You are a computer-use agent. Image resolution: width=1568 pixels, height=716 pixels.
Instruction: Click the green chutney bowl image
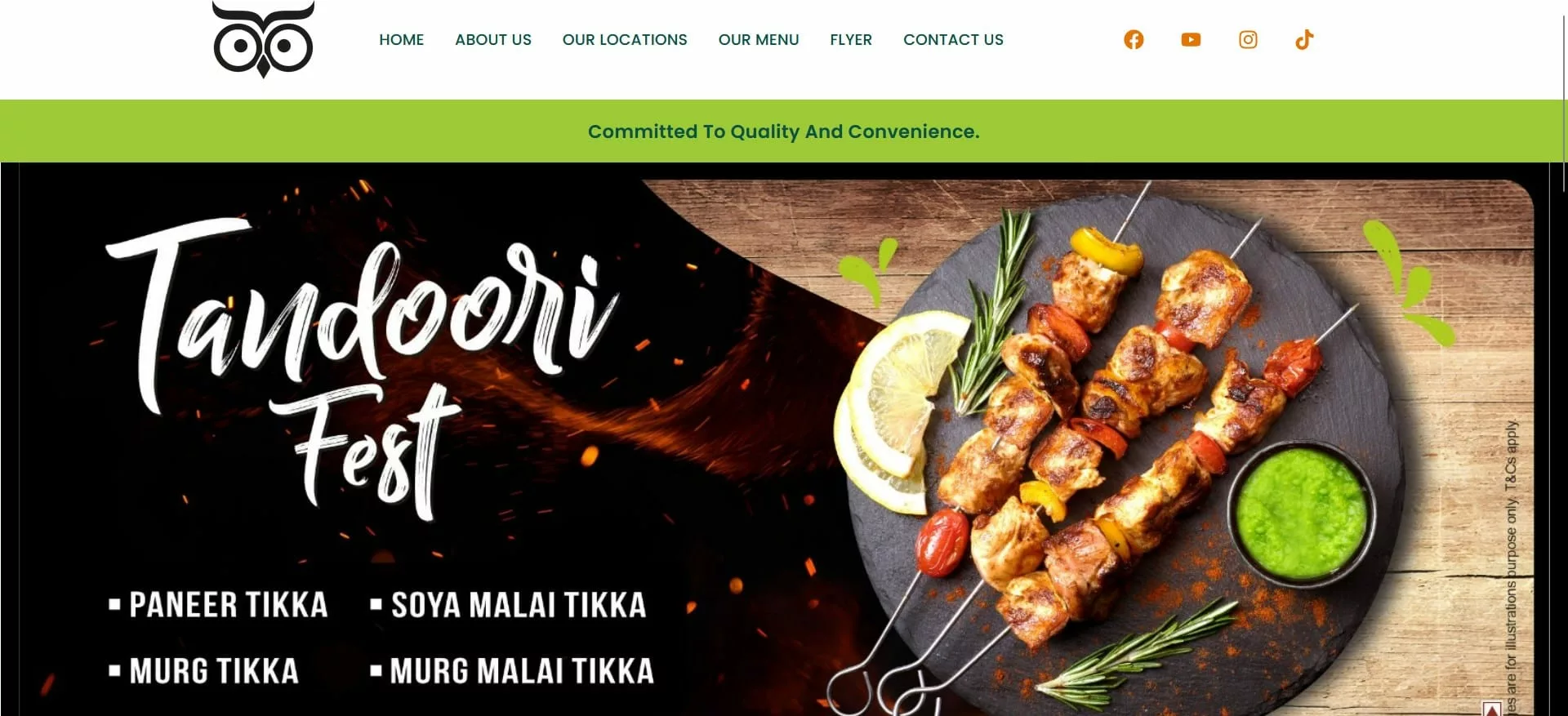pos(1301,512)
